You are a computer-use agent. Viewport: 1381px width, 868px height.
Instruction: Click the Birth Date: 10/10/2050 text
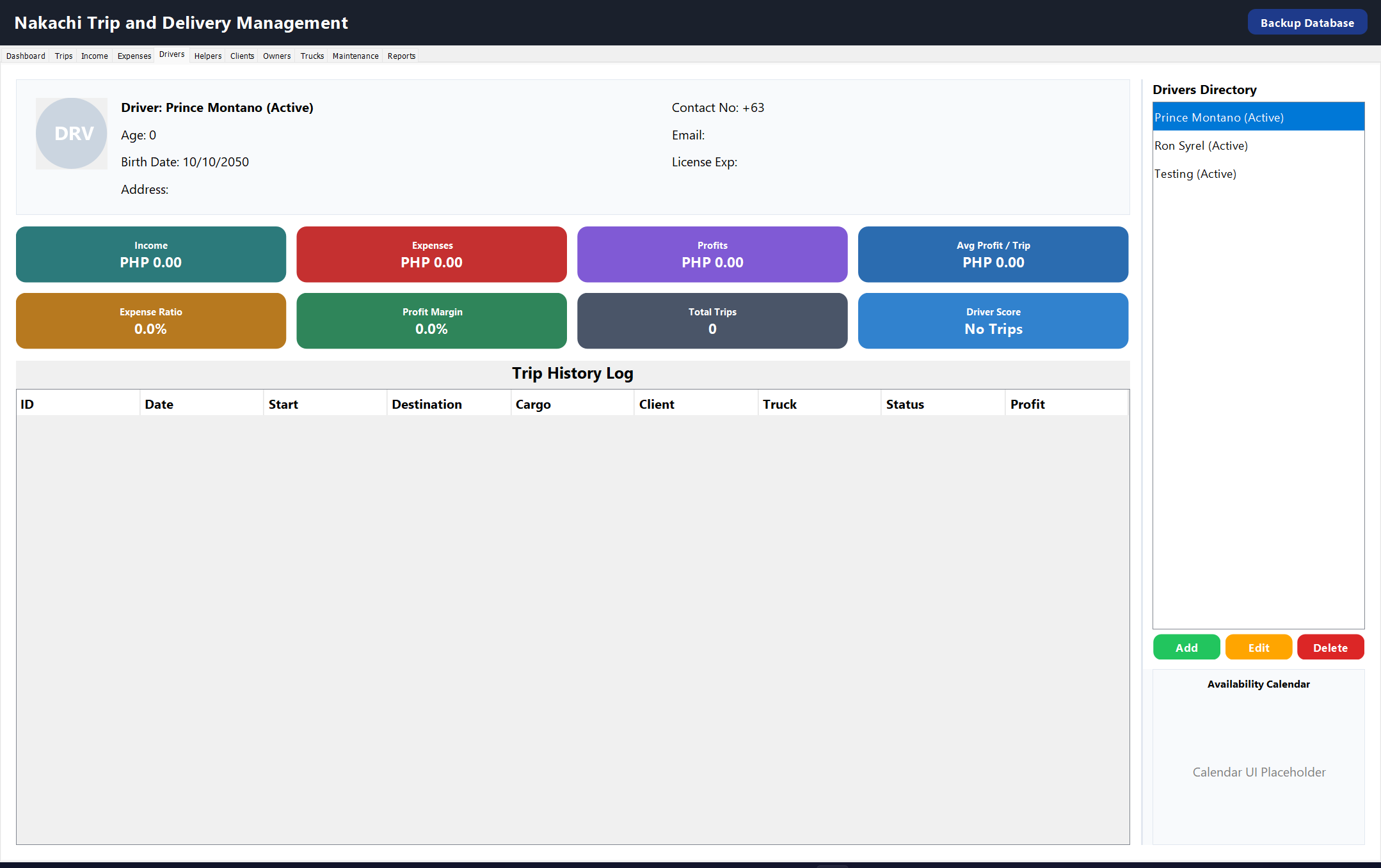[185, 162]
